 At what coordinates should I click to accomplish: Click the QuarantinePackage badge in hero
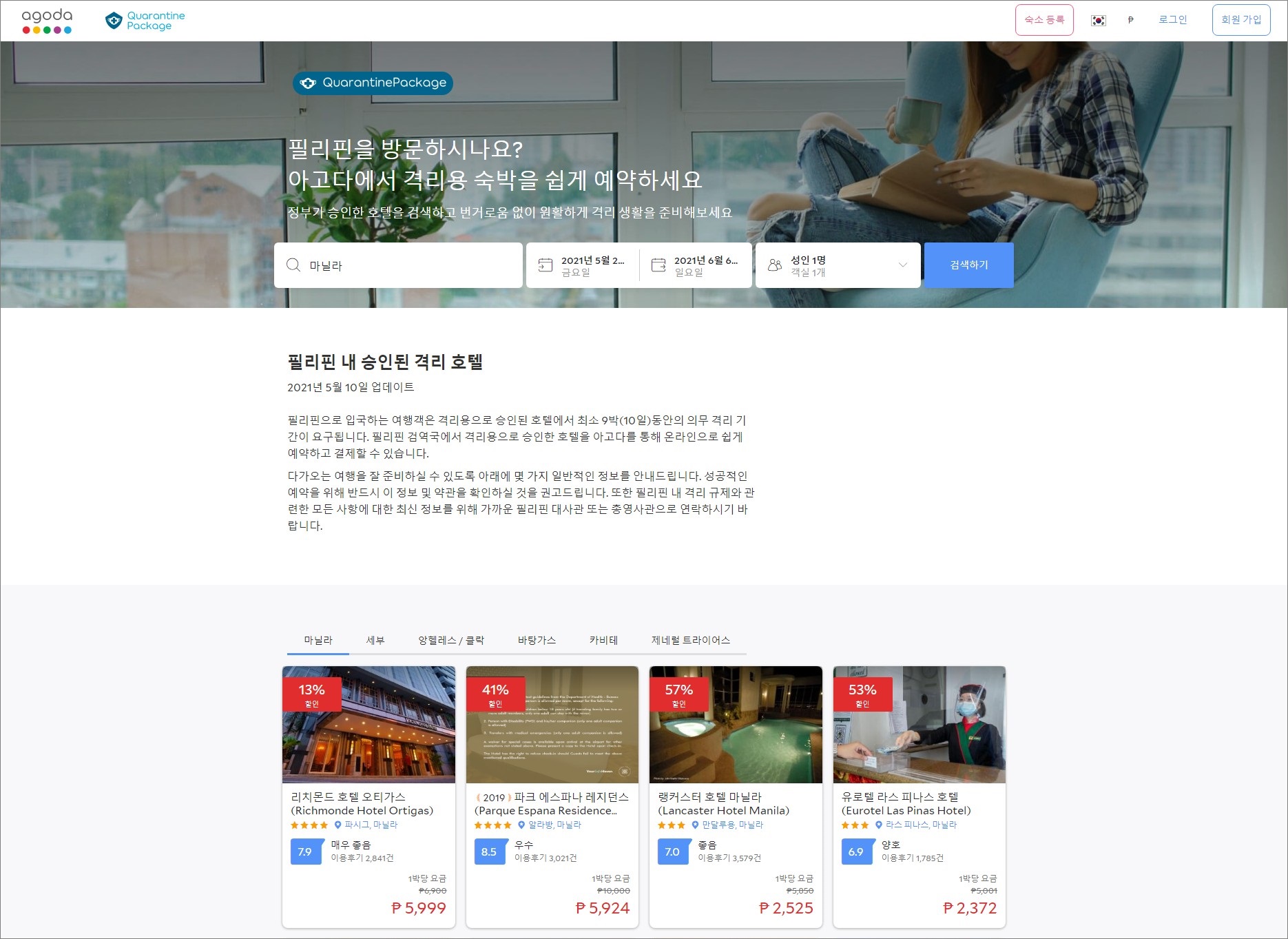373,83
